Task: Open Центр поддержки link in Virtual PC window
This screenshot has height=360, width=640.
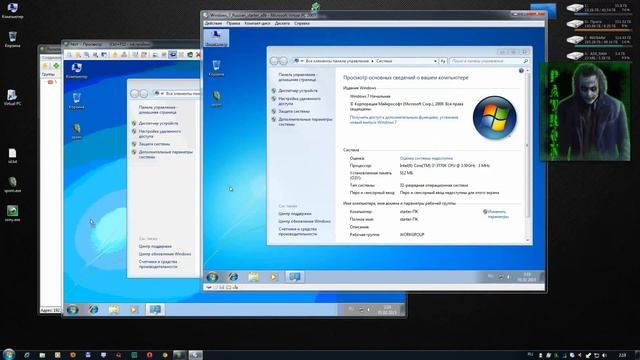Action: click(x=295, y=213)
